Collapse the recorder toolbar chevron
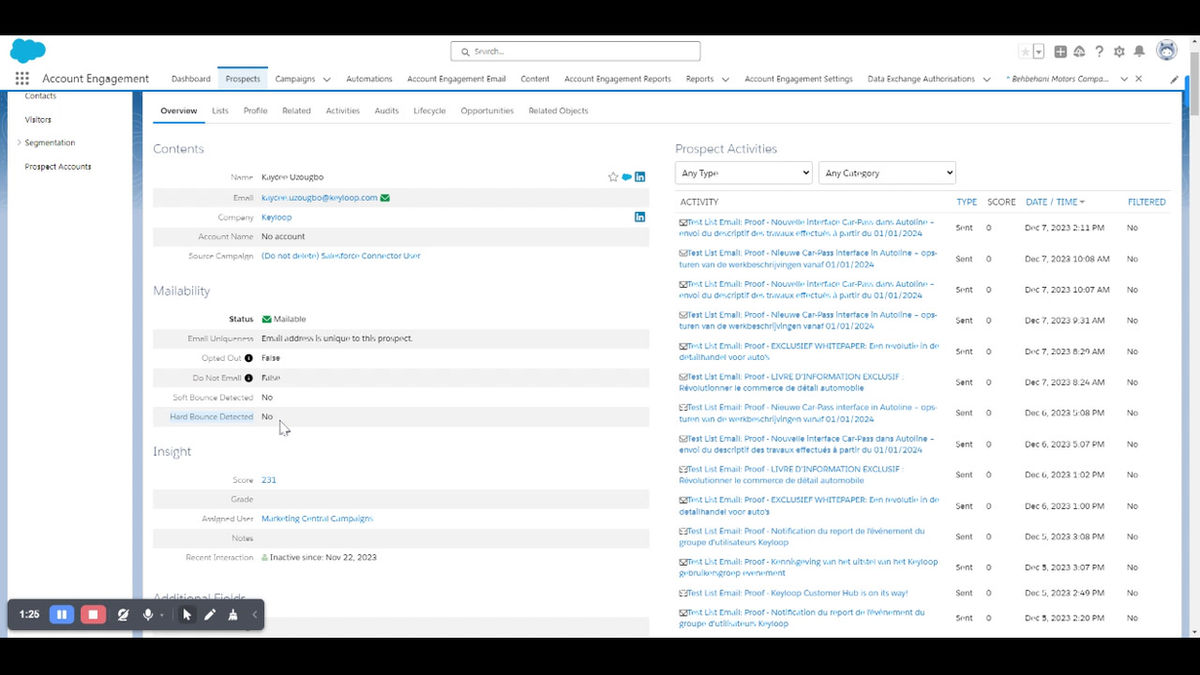The width and height of the screenshot is (1200, 675). [x=255, y=614]
